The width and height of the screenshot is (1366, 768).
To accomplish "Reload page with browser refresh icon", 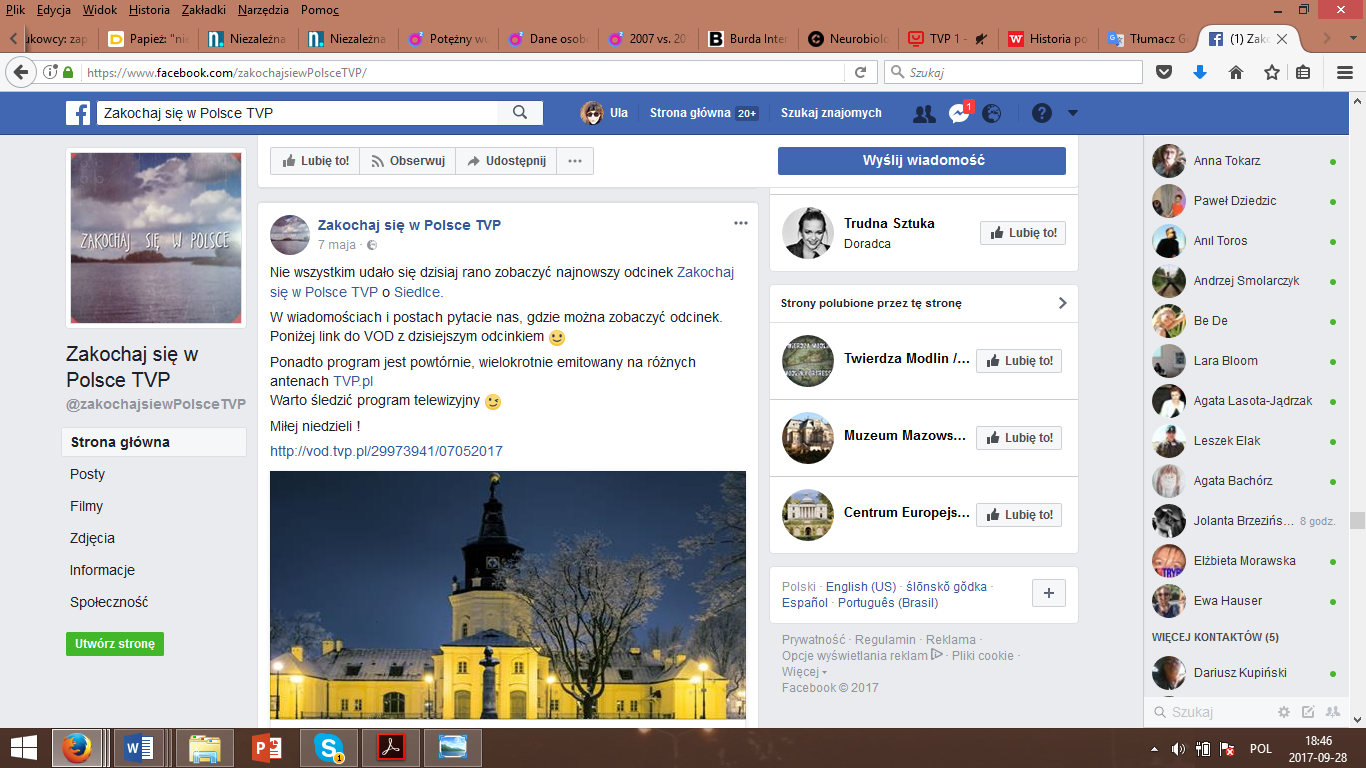I will (x=860, y=72).
